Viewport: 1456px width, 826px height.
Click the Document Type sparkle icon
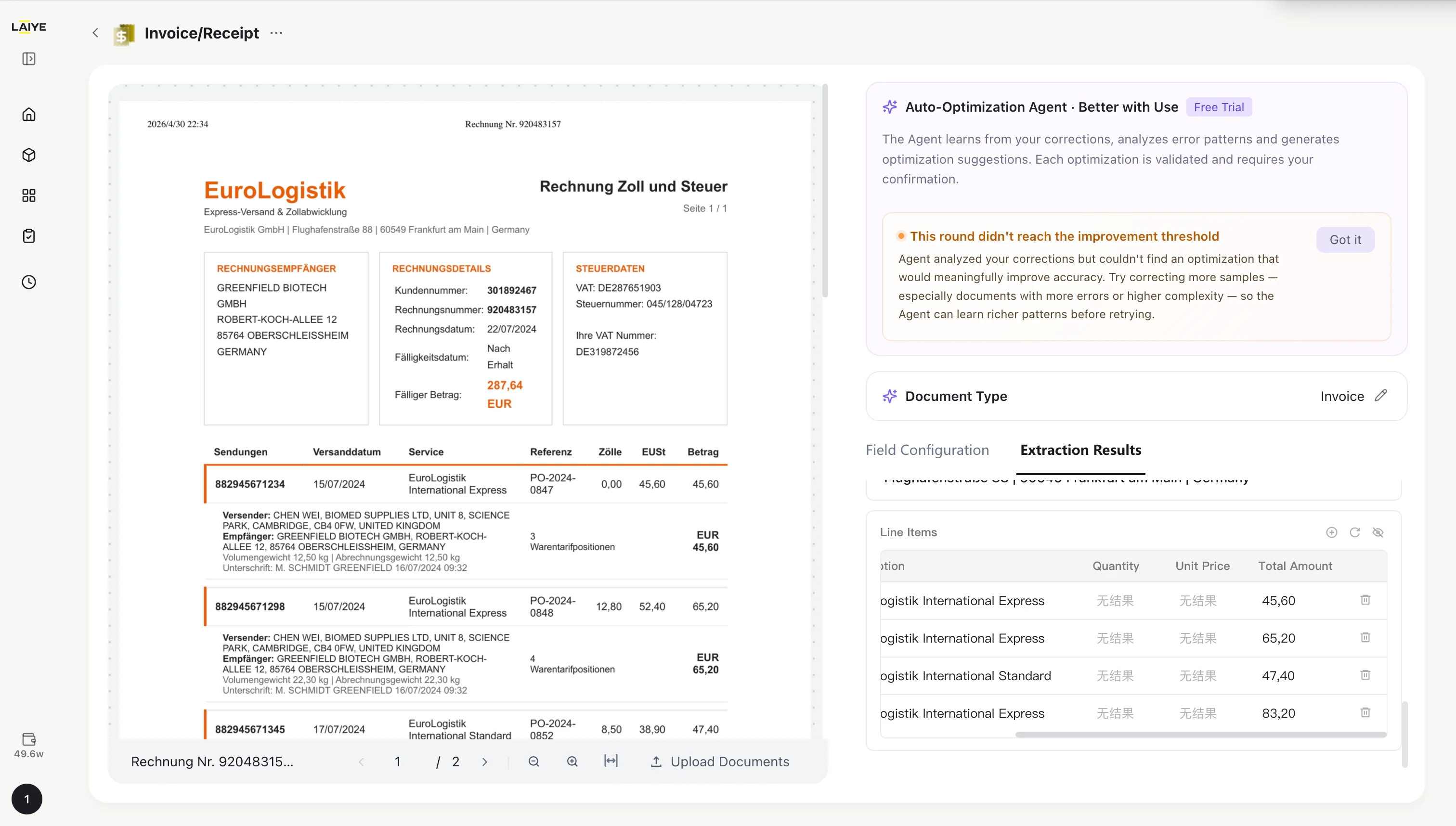[890, 396]
